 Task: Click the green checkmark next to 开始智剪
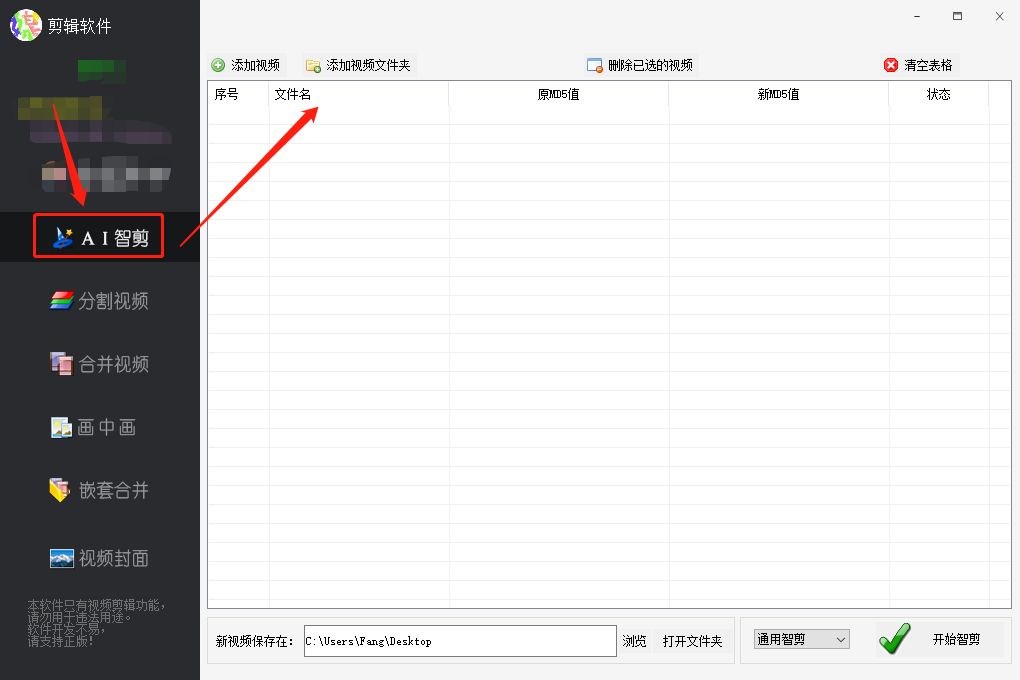(894, 638)
